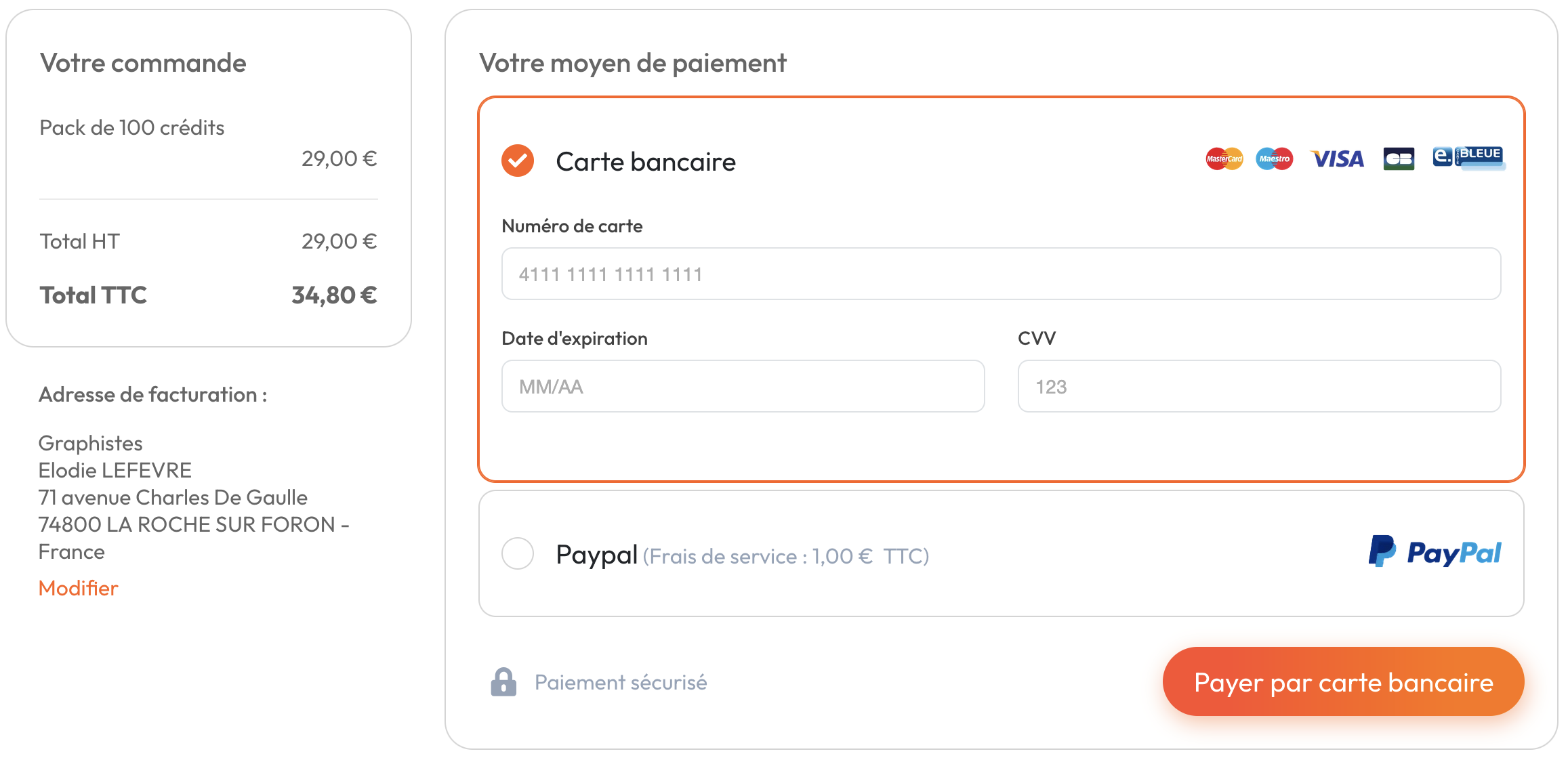Screen dimensions: 1568x760
Task: Click the e-Carte Bleue logo
Action: coord(1468,158)
